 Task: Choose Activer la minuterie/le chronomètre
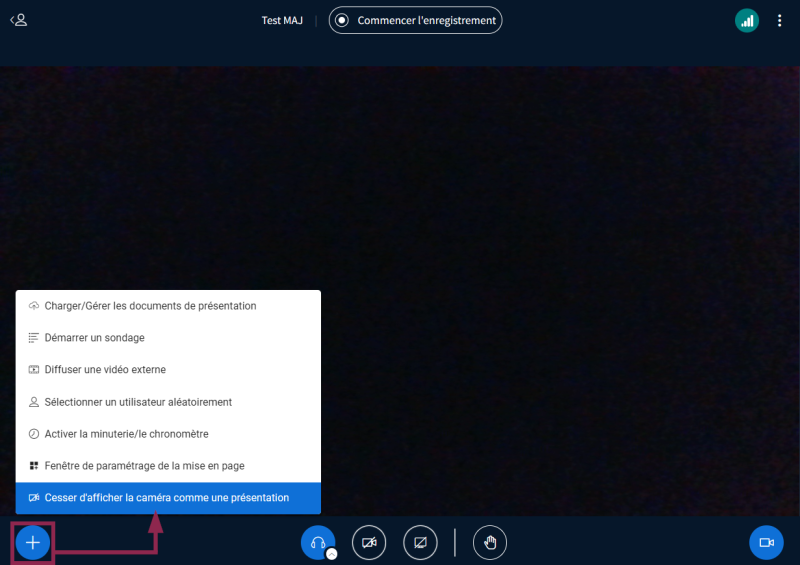[126, 434]
